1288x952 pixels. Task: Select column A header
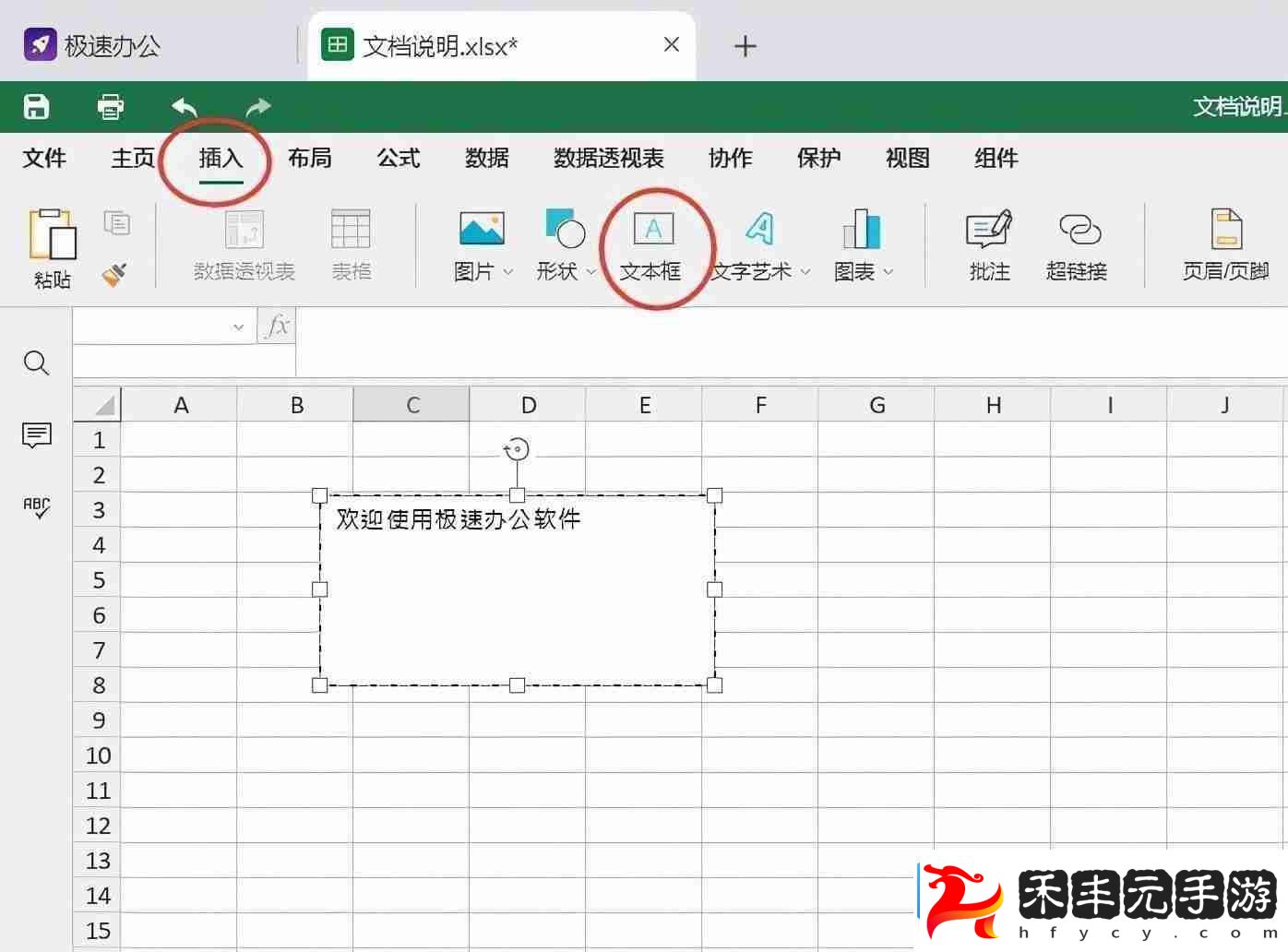[x=180, y=404]
